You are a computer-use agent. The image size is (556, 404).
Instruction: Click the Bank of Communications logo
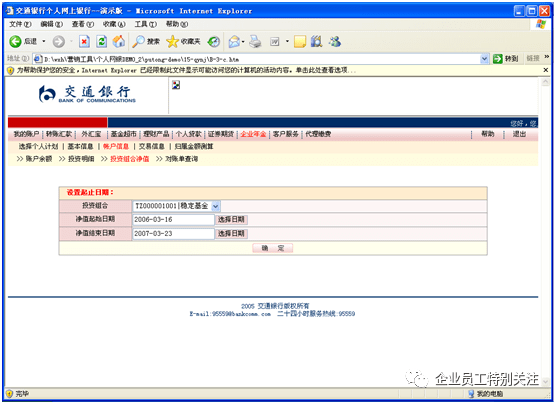click(x=87, y=94)
